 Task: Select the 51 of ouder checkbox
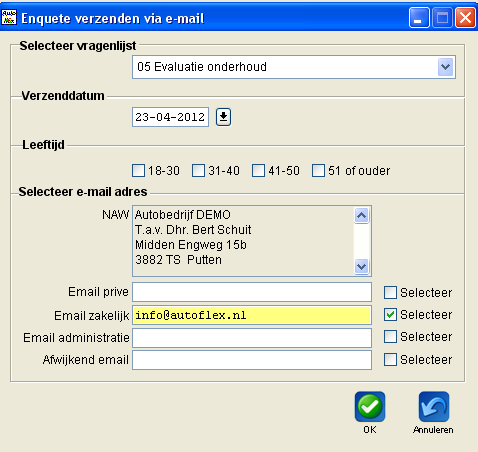318,170
